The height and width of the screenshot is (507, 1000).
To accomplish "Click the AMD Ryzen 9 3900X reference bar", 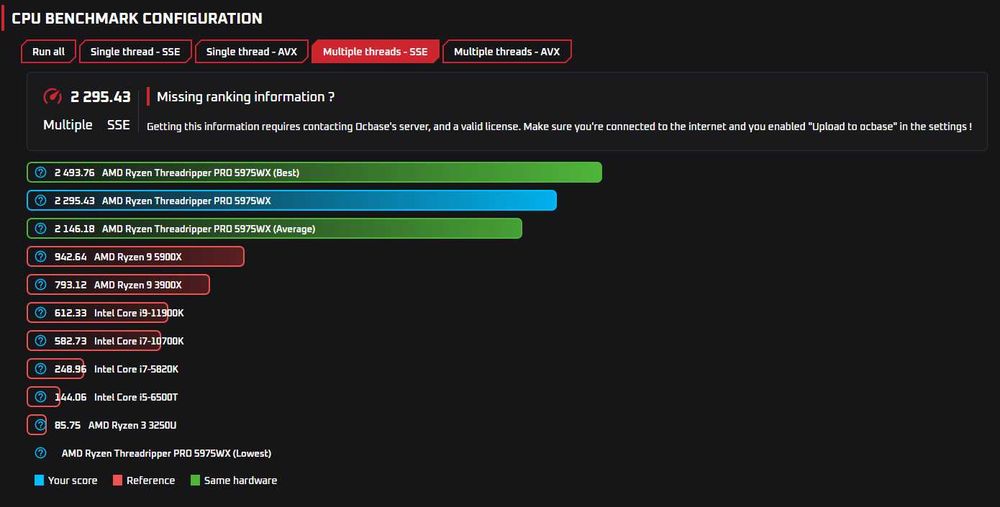I will pyautogui.click(x=118, y=284).
